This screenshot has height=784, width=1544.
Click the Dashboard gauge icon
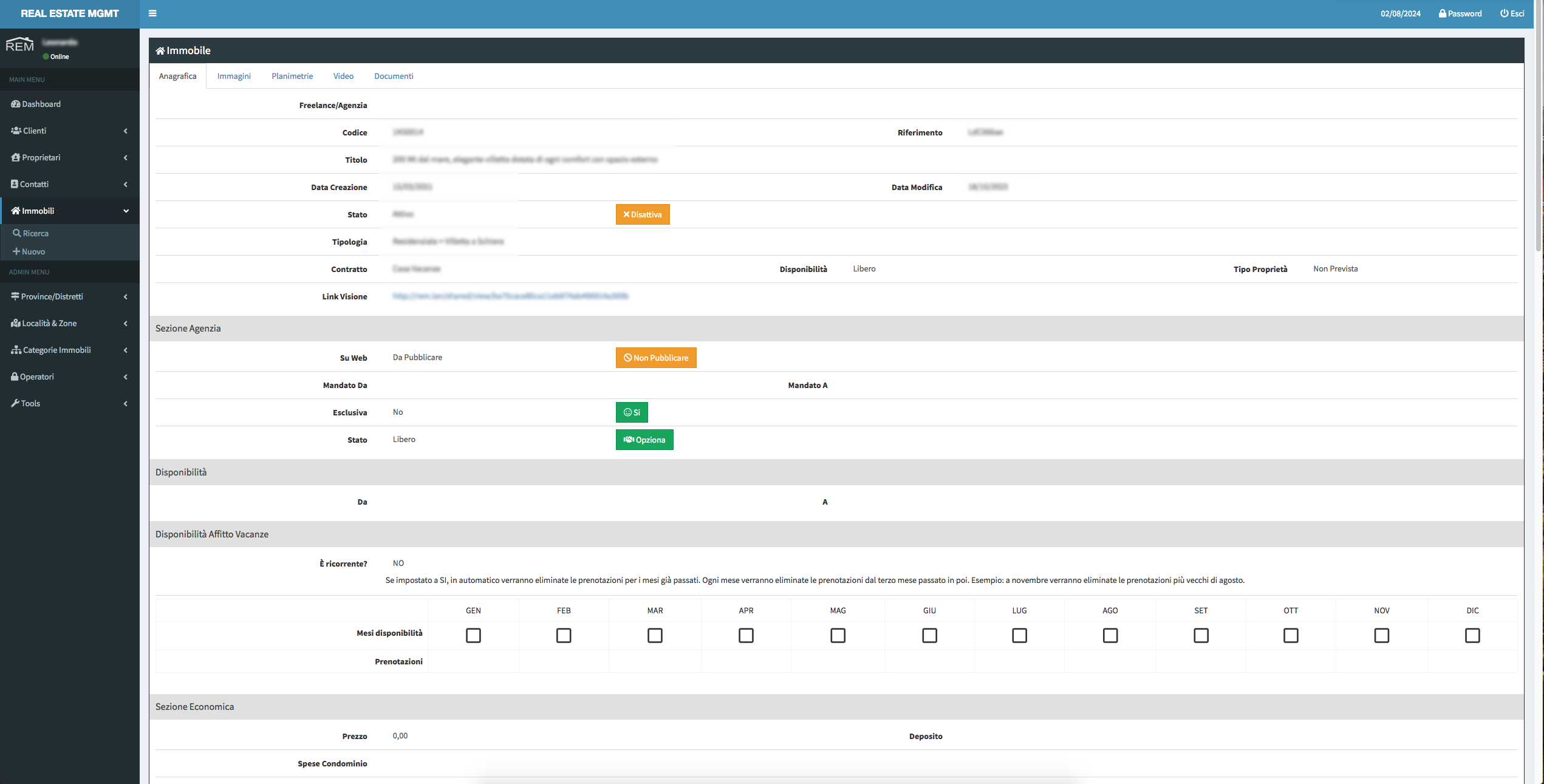coord(16,104)
